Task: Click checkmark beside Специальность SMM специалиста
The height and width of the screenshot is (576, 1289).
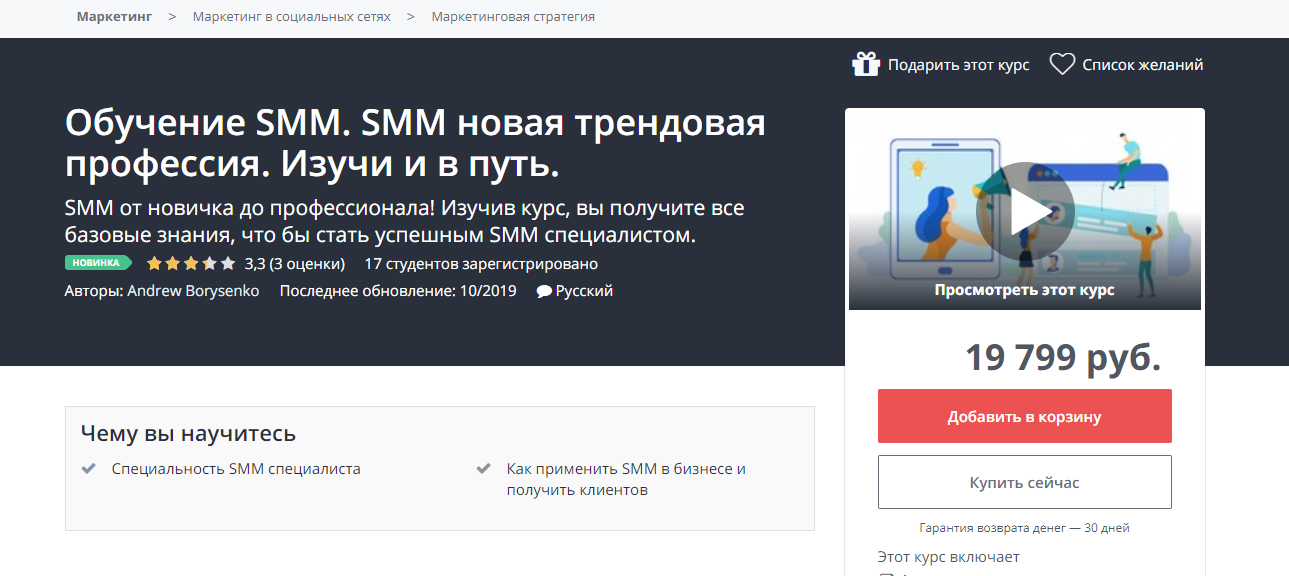Action: click(89, 468)
